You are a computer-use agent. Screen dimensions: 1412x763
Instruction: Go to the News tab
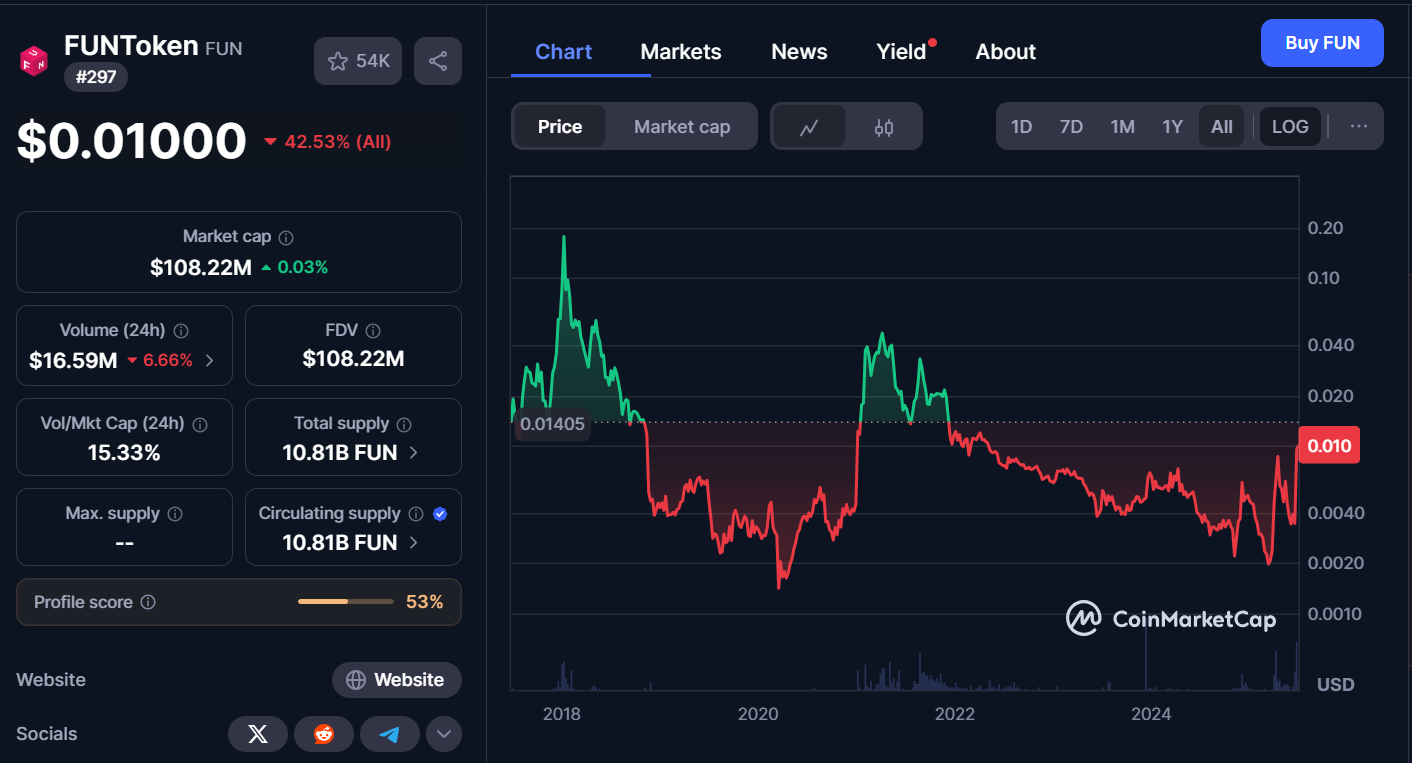tap(799, 52)
